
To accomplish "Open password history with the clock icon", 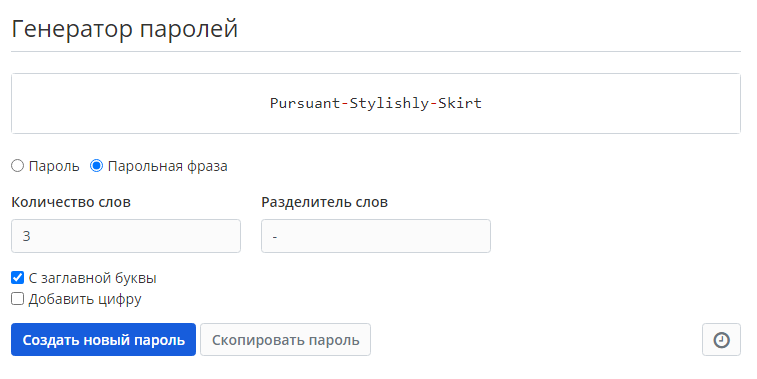I will [721, 340].
